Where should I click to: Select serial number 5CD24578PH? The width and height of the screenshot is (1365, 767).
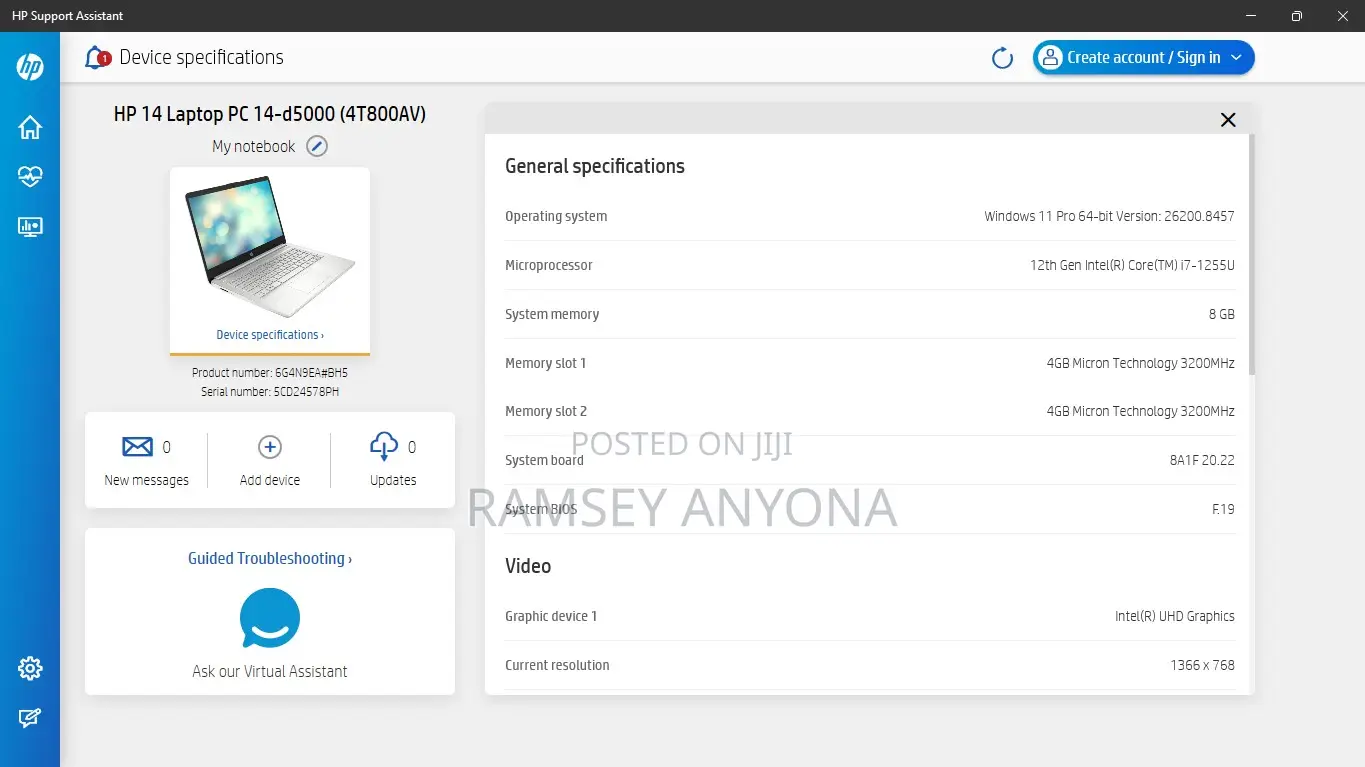[306, 392]
